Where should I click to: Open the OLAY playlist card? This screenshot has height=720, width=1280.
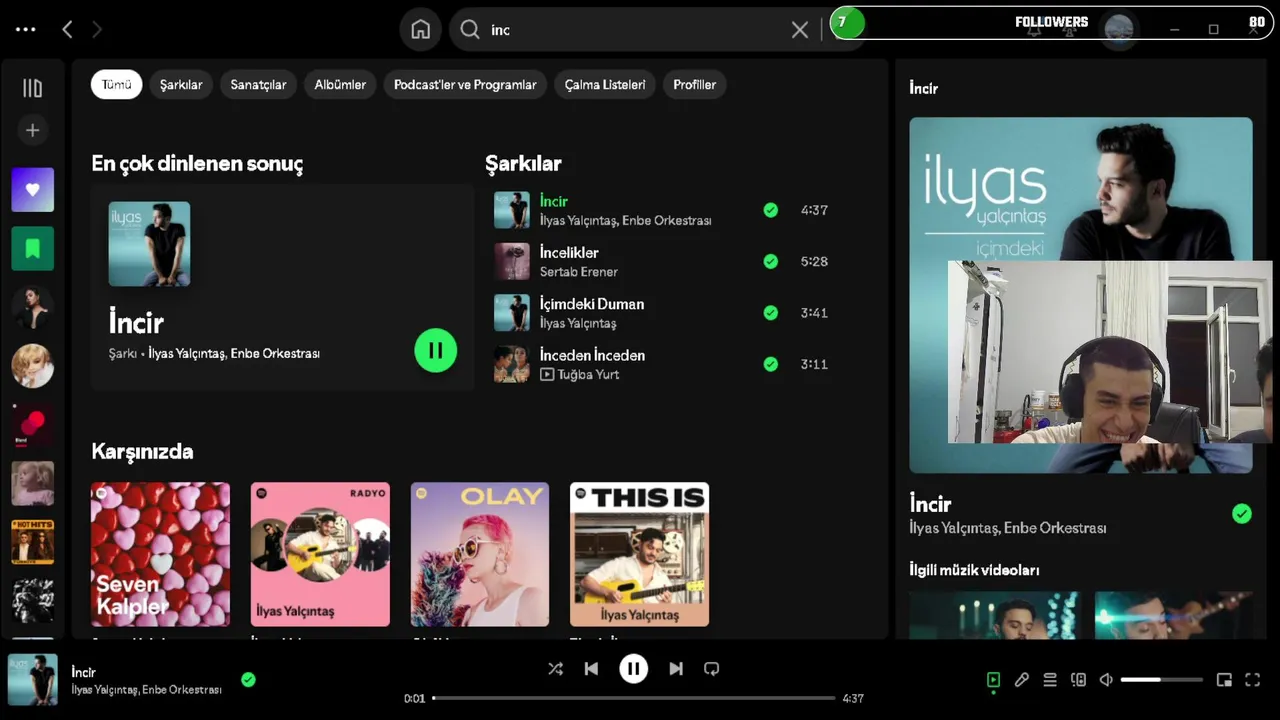[x=480, y=555]
